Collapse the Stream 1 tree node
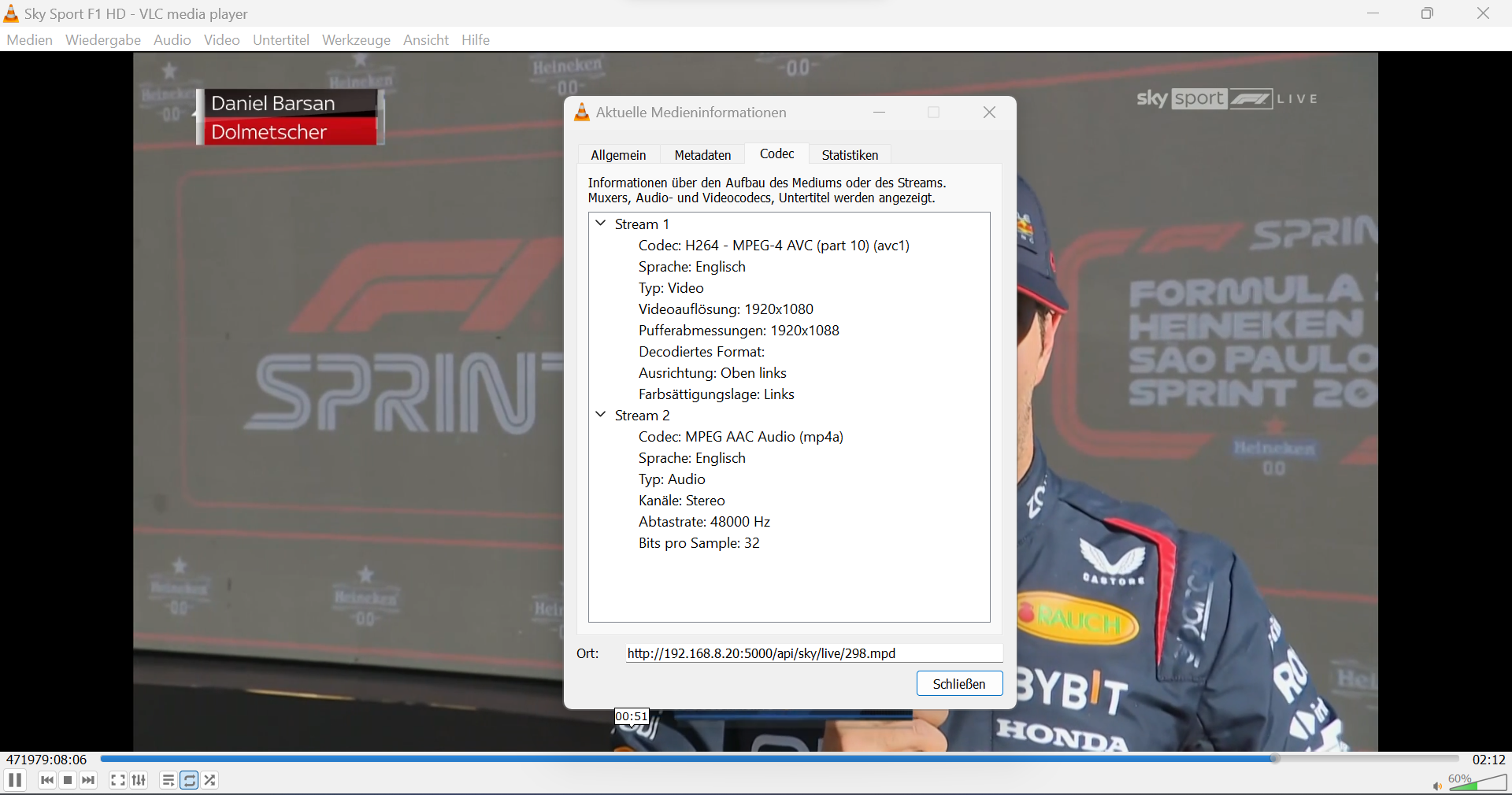 point(601,224)
